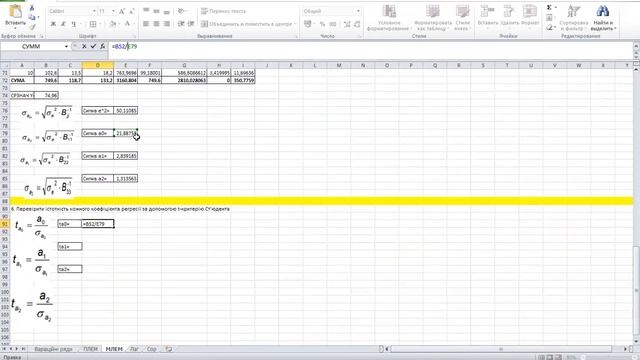Toggle center text alignment

[156, 24]
